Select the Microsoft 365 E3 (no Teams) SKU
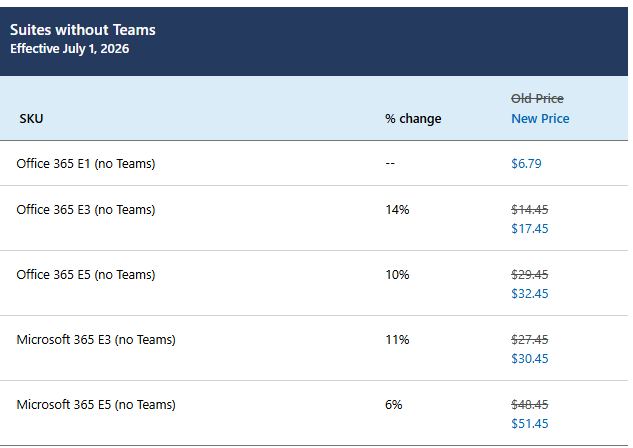The width and height of the screenshot is (633, 448). coord(96,339)
